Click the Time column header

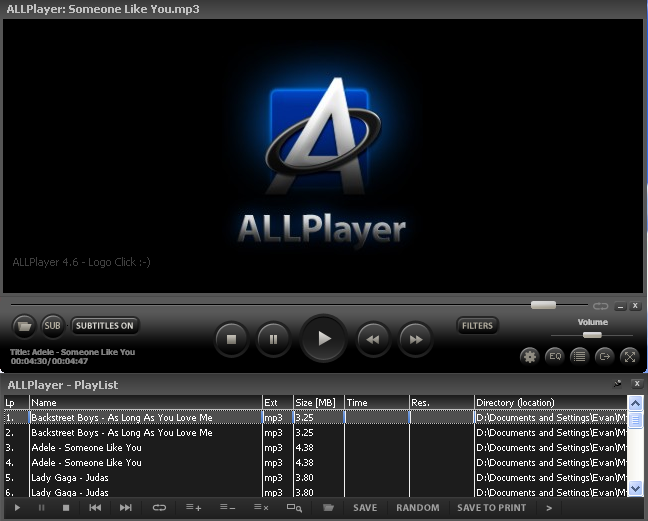[x=376, y=402]
